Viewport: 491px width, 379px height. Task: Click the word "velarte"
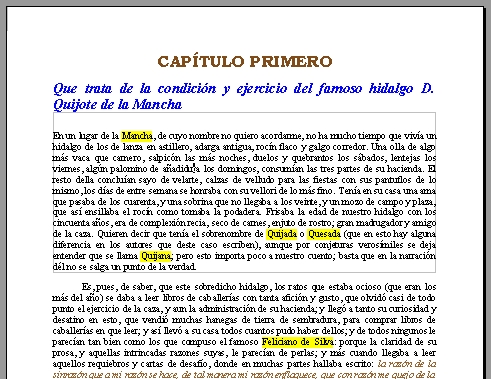[185, 180]
